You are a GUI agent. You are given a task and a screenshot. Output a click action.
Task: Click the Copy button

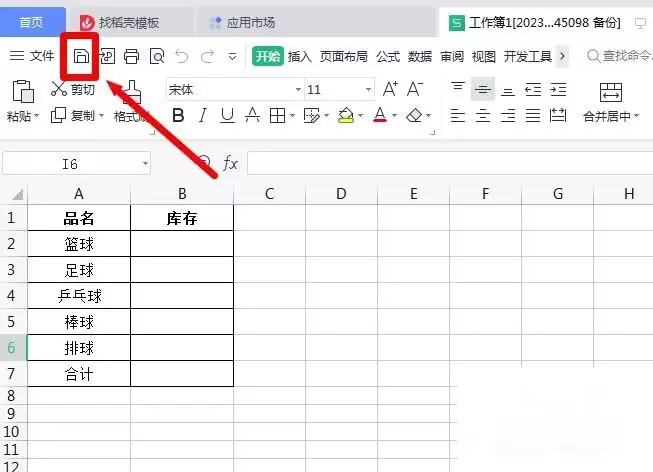click(x=73, y=115)
